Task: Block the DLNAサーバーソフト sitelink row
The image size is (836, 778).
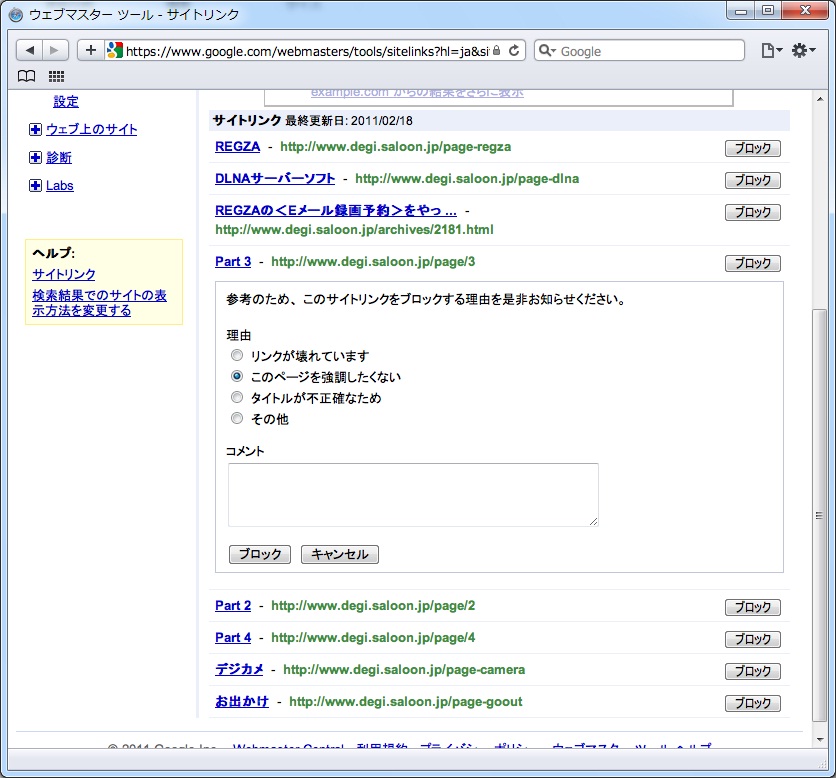Action: coord(753,180)
